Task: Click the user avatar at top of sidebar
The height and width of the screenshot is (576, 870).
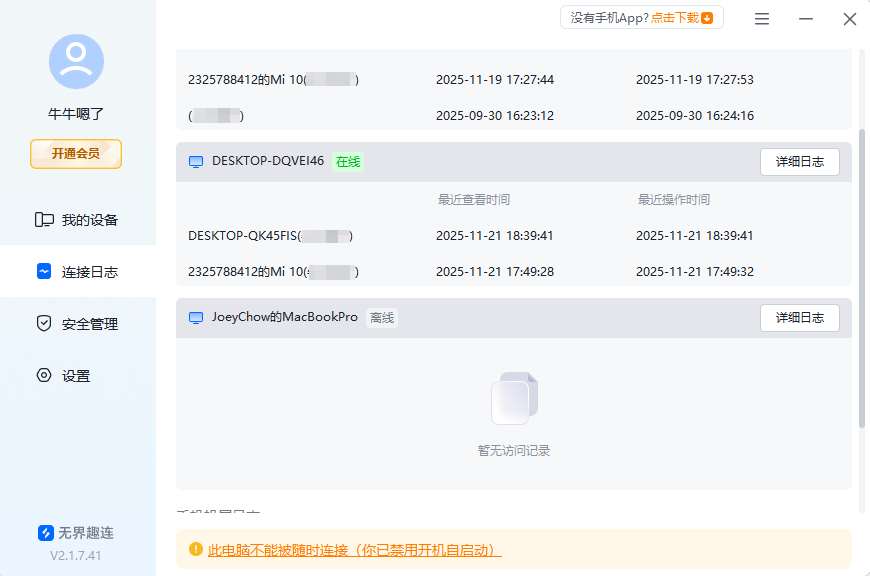Action: coord(75,61)
